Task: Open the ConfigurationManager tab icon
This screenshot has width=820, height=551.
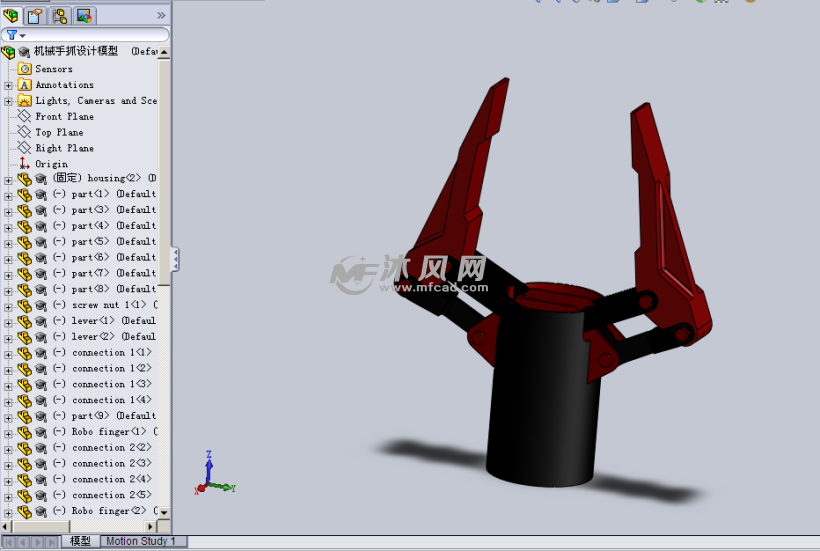Action: 59,15
